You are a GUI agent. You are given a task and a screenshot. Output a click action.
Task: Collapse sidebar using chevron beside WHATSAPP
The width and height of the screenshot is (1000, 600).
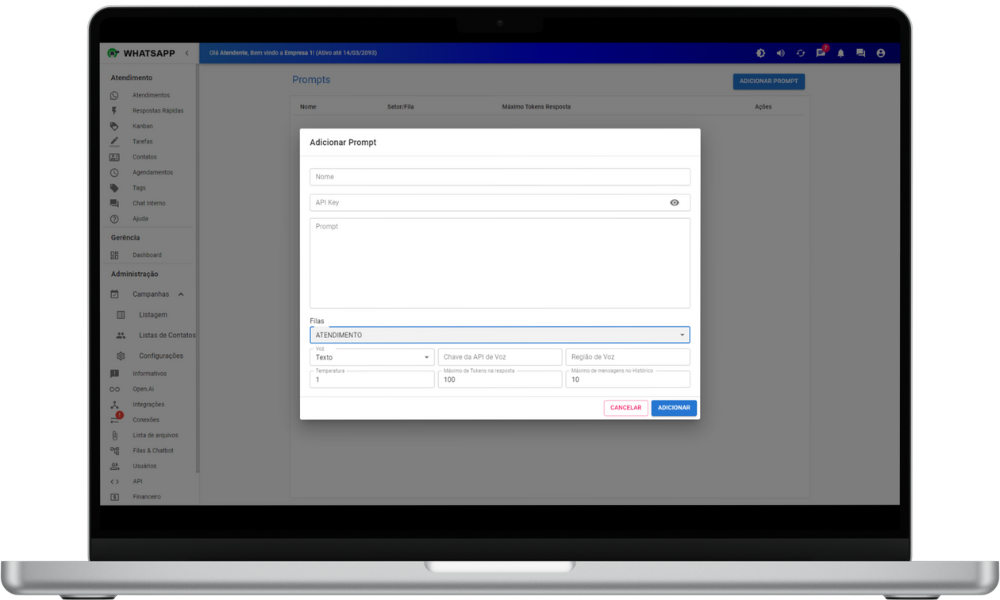[186, 53]
